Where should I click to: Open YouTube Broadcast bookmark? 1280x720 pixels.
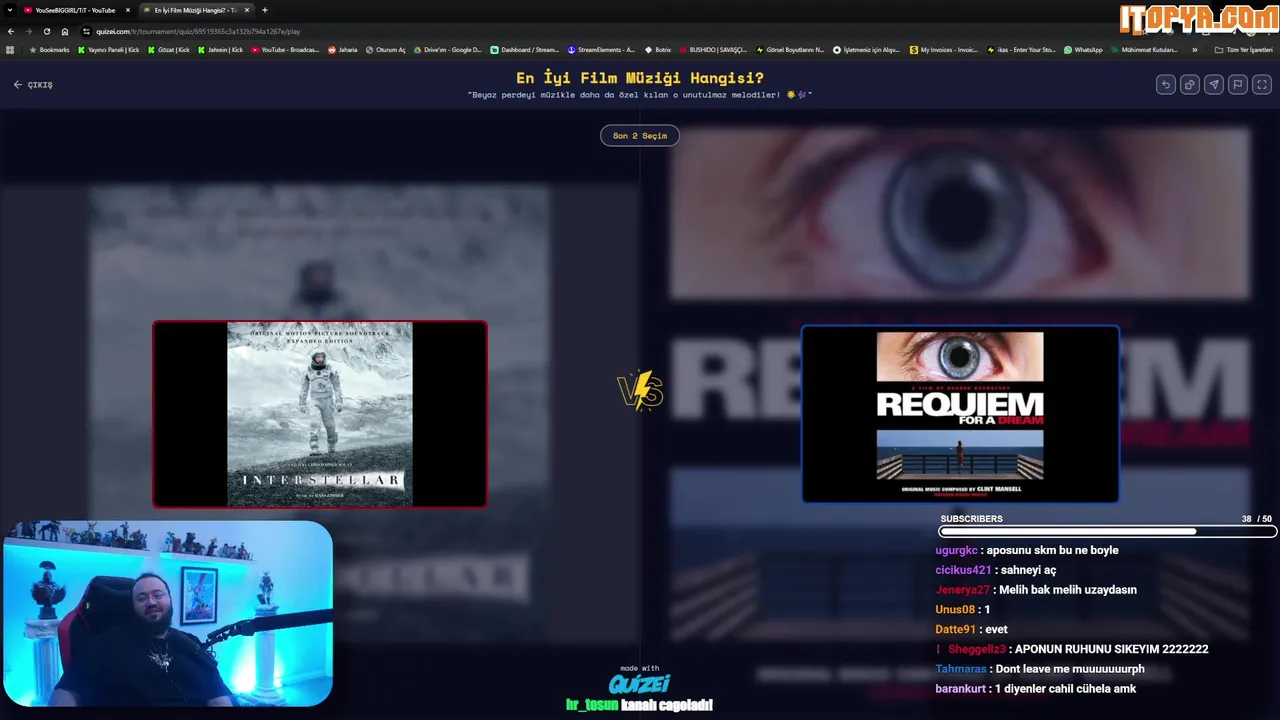285,49
